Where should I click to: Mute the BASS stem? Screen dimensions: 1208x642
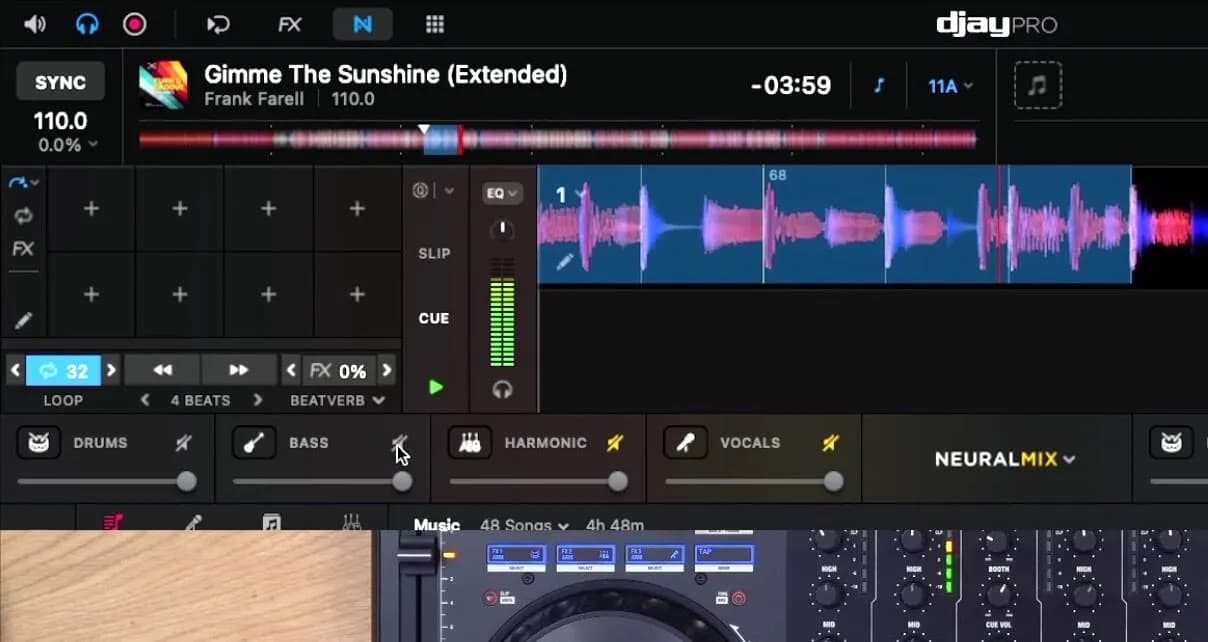point(399,443)
